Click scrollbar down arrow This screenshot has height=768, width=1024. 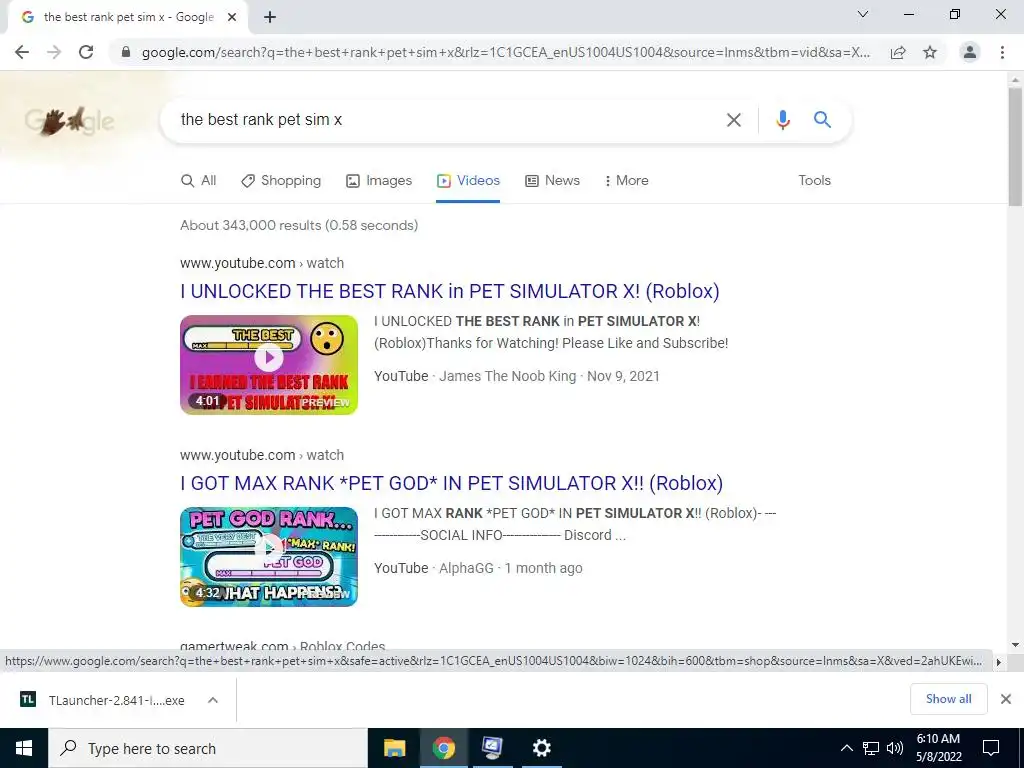[x=1015, y=645]
